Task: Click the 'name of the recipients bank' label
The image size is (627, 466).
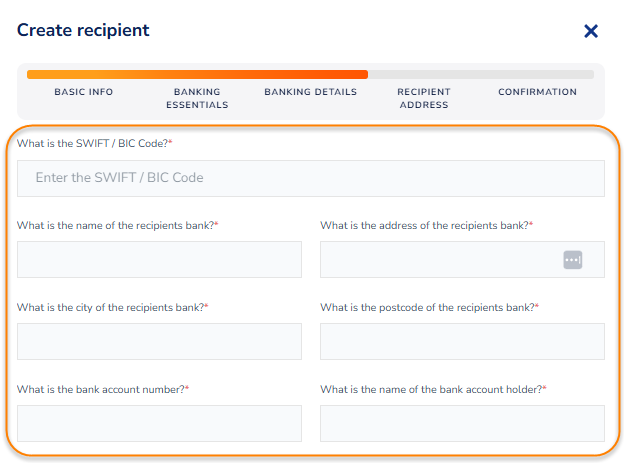Action: (115, 226)
